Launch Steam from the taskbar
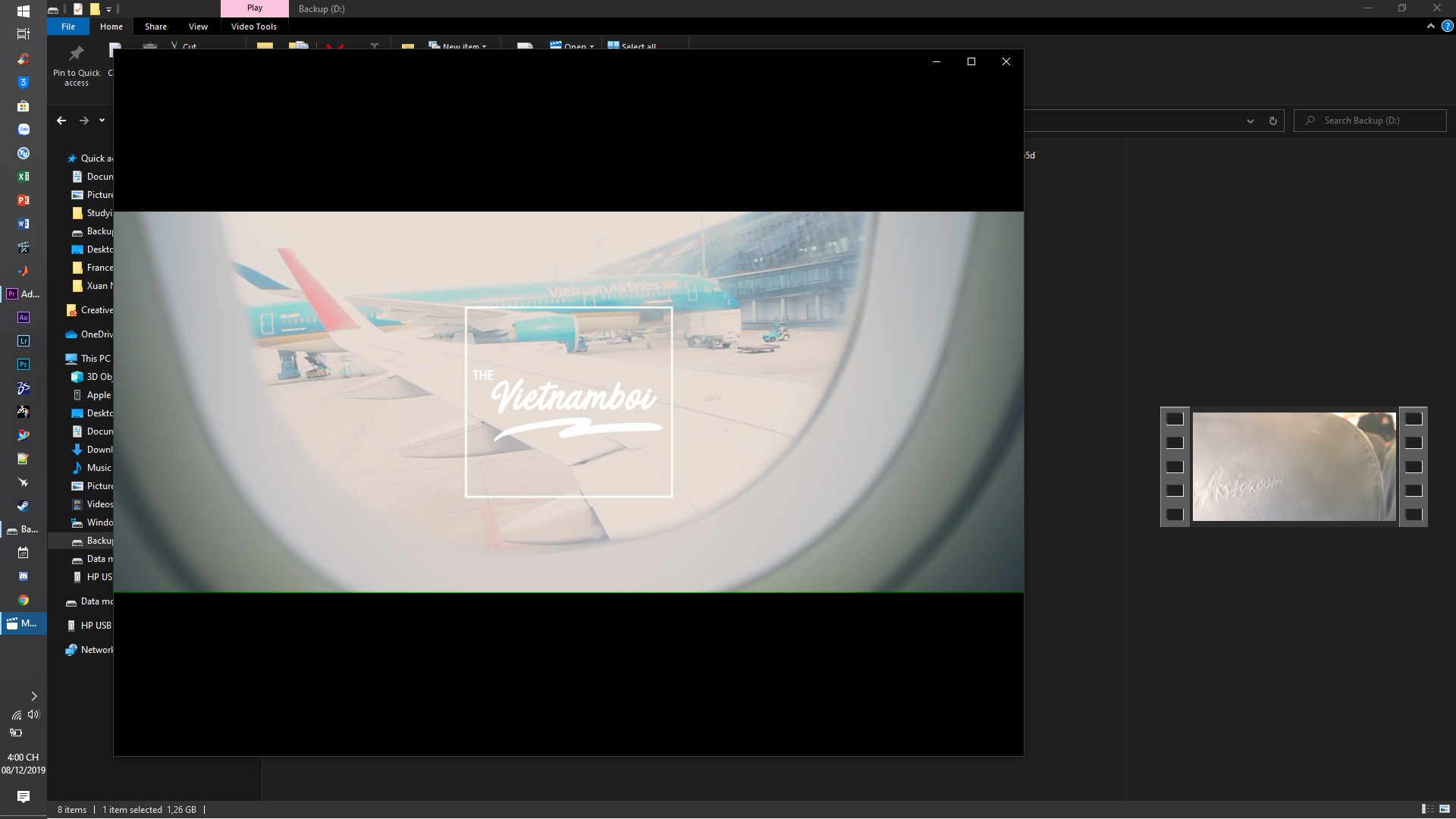 coord(24,506)
